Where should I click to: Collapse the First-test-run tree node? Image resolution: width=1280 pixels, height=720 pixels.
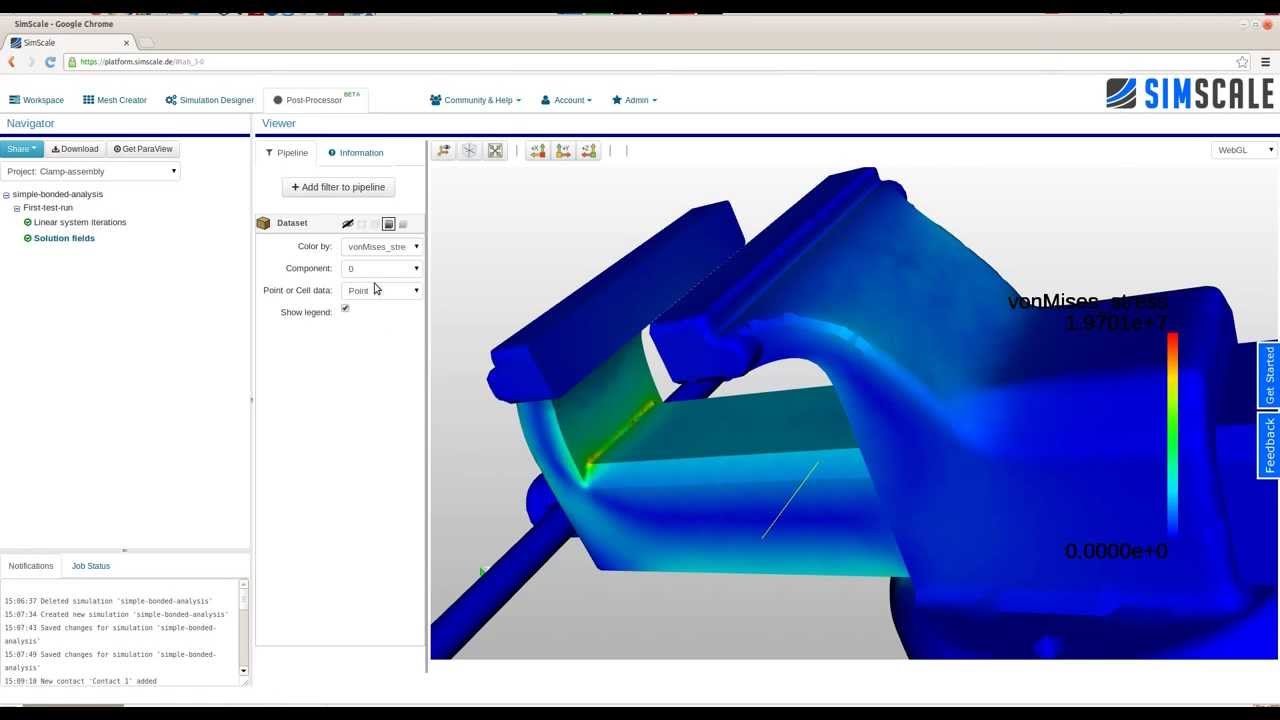(x=17, y=209)
